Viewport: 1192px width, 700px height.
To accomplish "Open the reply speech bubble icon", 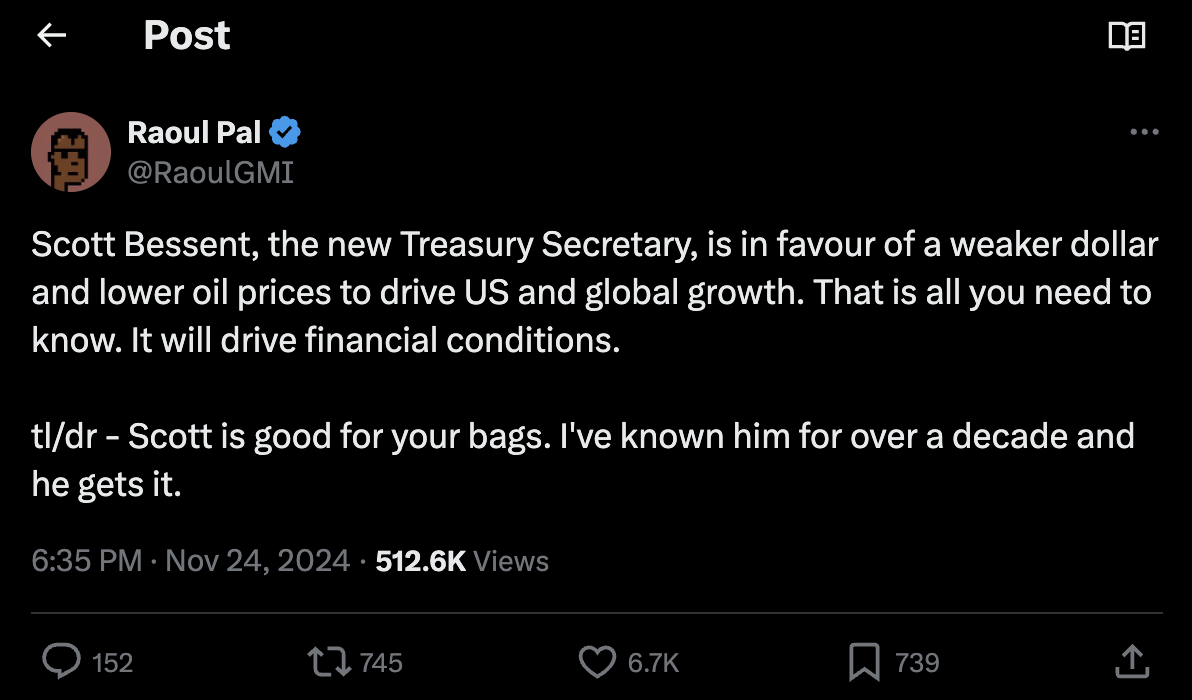I will coord(64,661).
